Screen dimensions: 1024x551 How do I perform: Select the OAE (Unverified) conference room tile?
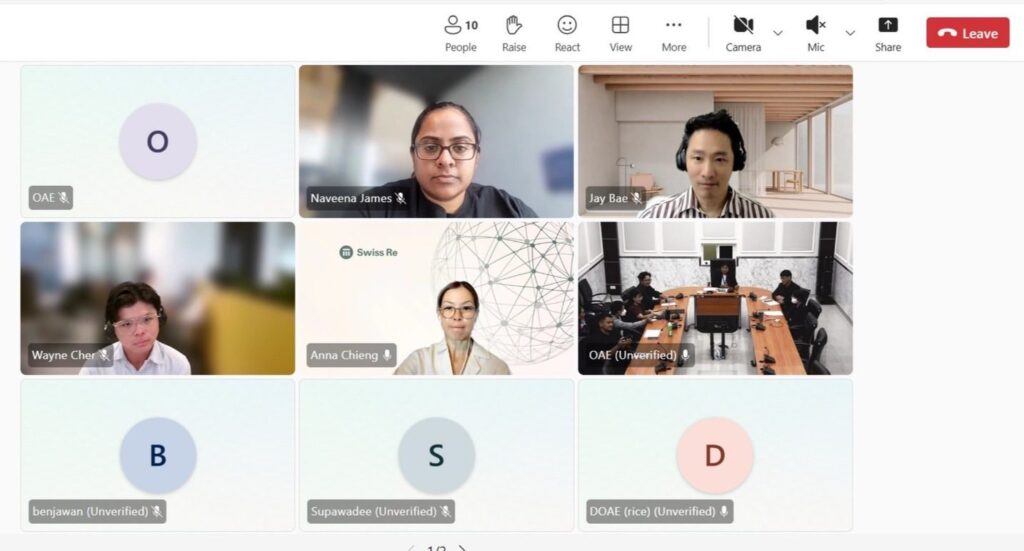click(715, 298)
